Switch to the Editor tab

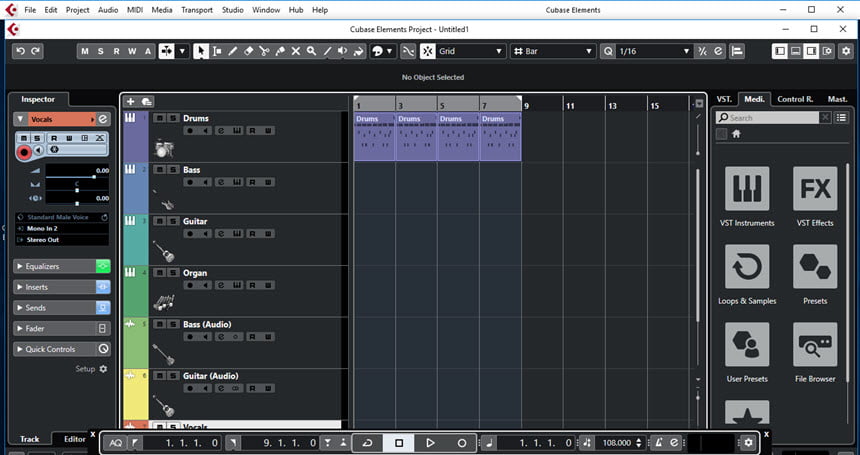click(x=75, y=439)
